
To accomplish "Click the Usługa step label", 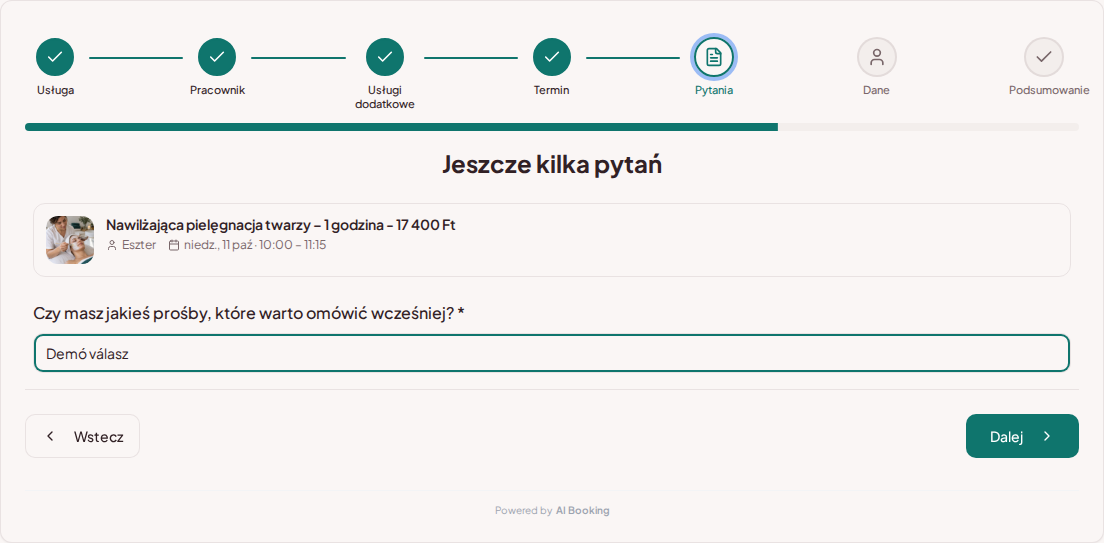I will (x=55, y=90).
